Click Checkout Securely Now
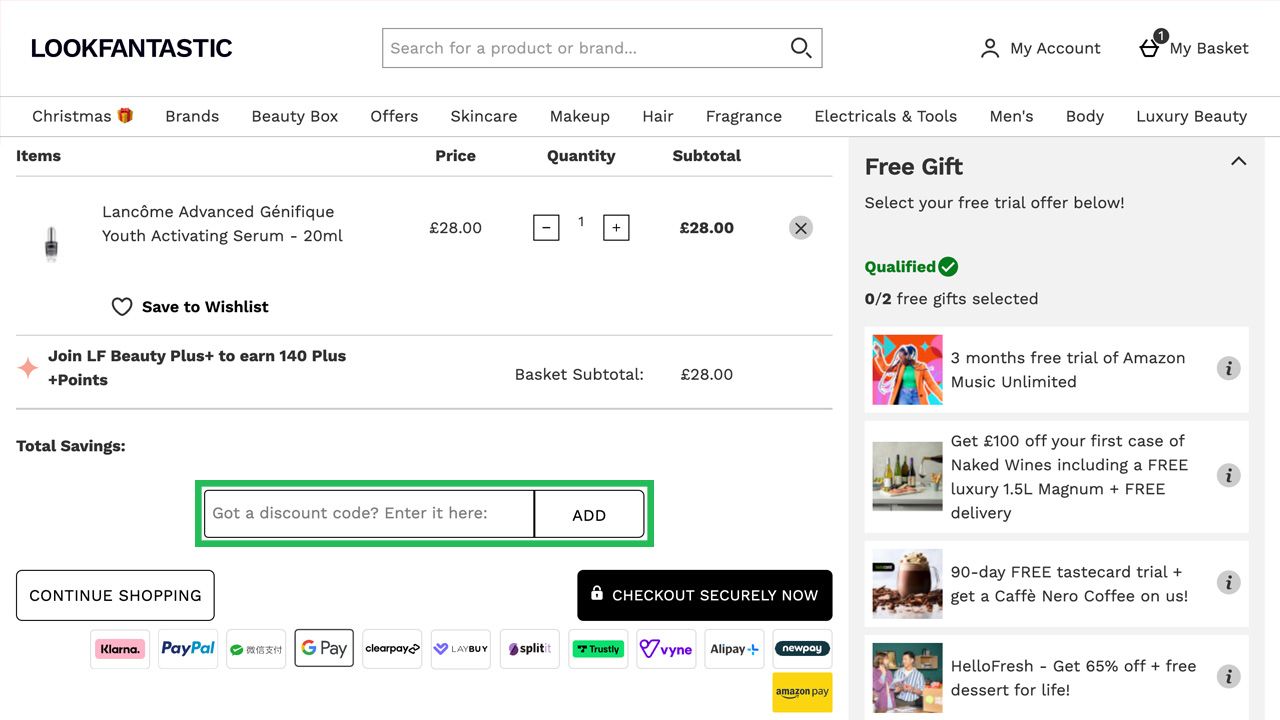 tap(705, 595)
